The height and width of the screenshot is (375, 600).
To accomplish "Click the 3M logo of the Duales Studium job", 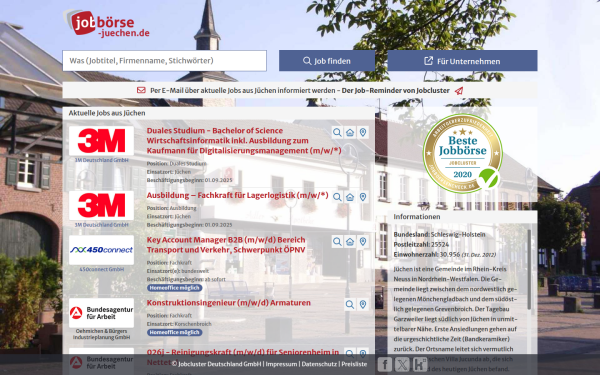I will click(101, 141).
